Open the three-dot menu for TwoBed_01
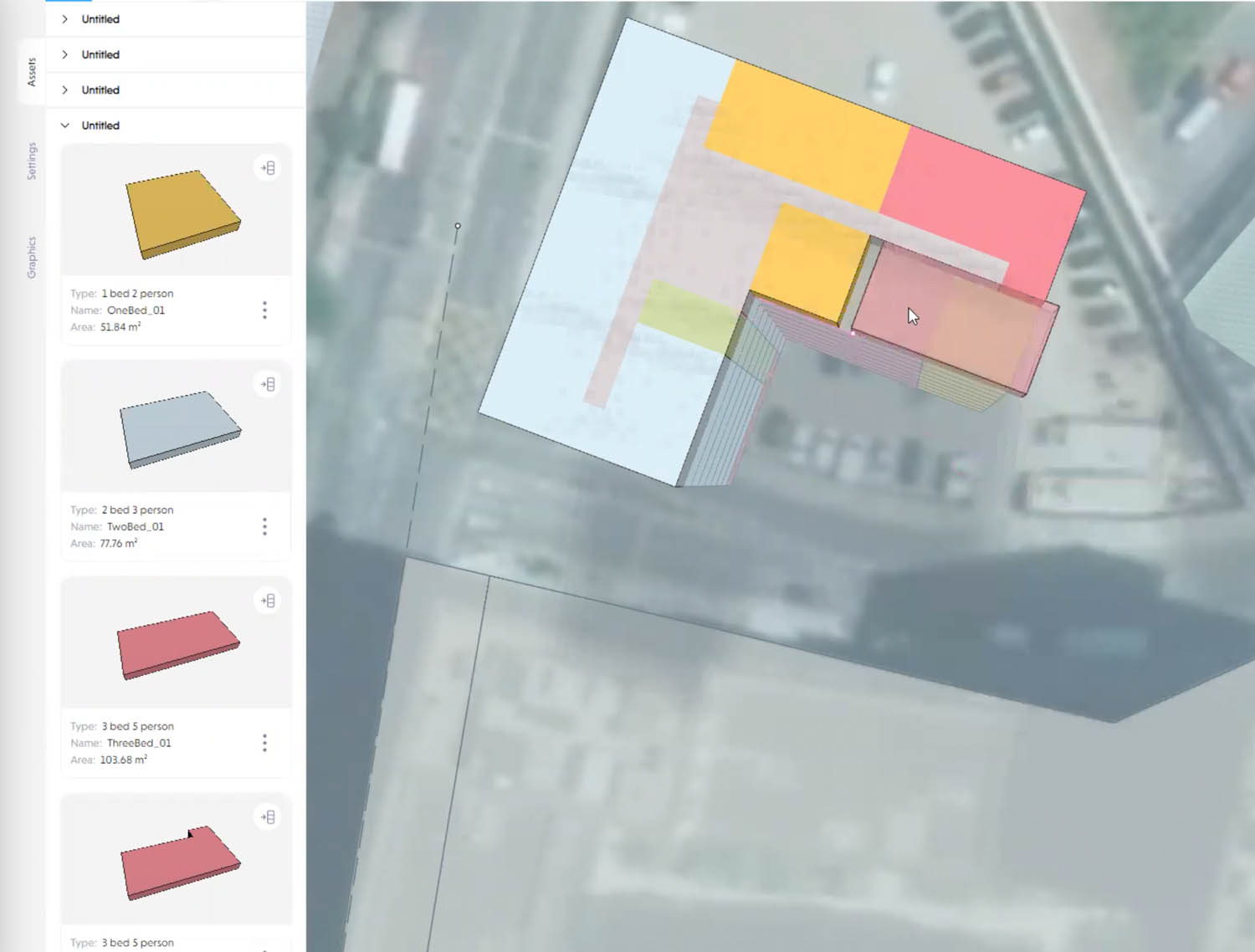This screenshot has width=1255, height=952. click(x=264, y=526)
